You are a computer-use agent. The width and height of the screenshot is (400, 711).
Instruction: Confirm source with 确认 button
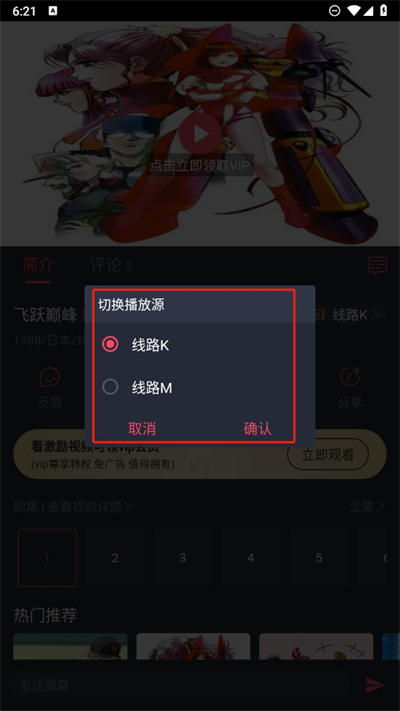[258, 429]
